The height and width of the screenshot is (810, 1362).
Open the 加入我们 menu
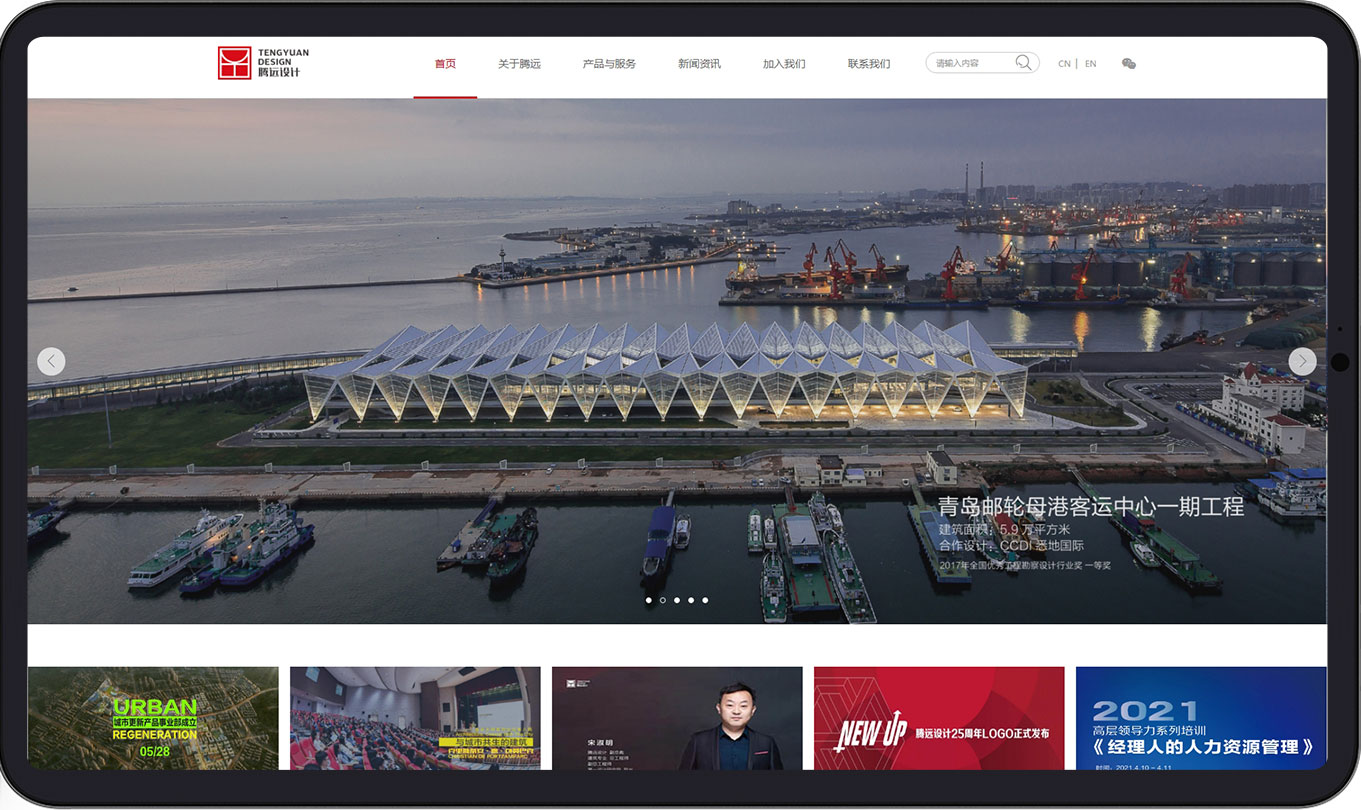point(784,64)
